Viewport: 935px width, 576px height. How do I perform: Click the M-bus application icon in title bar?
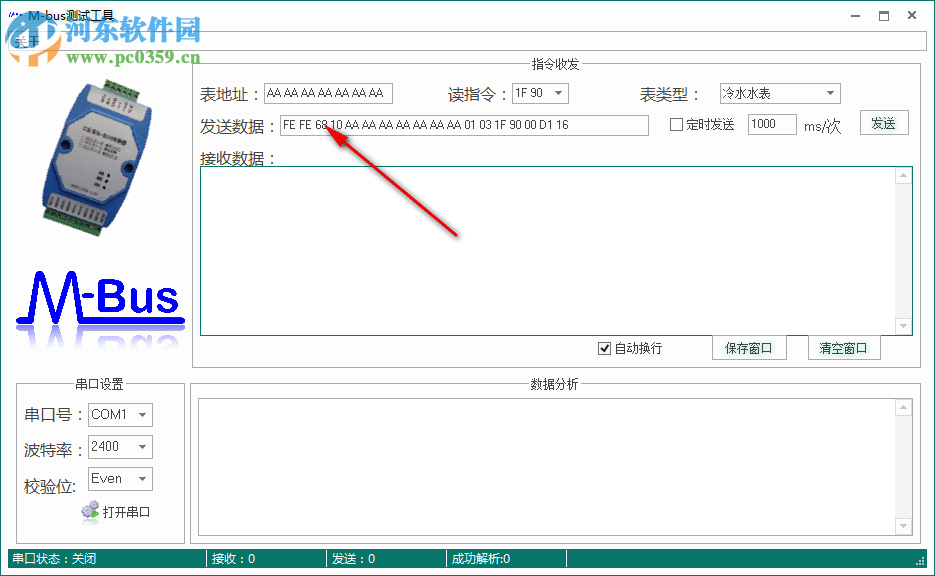point(14,15)
